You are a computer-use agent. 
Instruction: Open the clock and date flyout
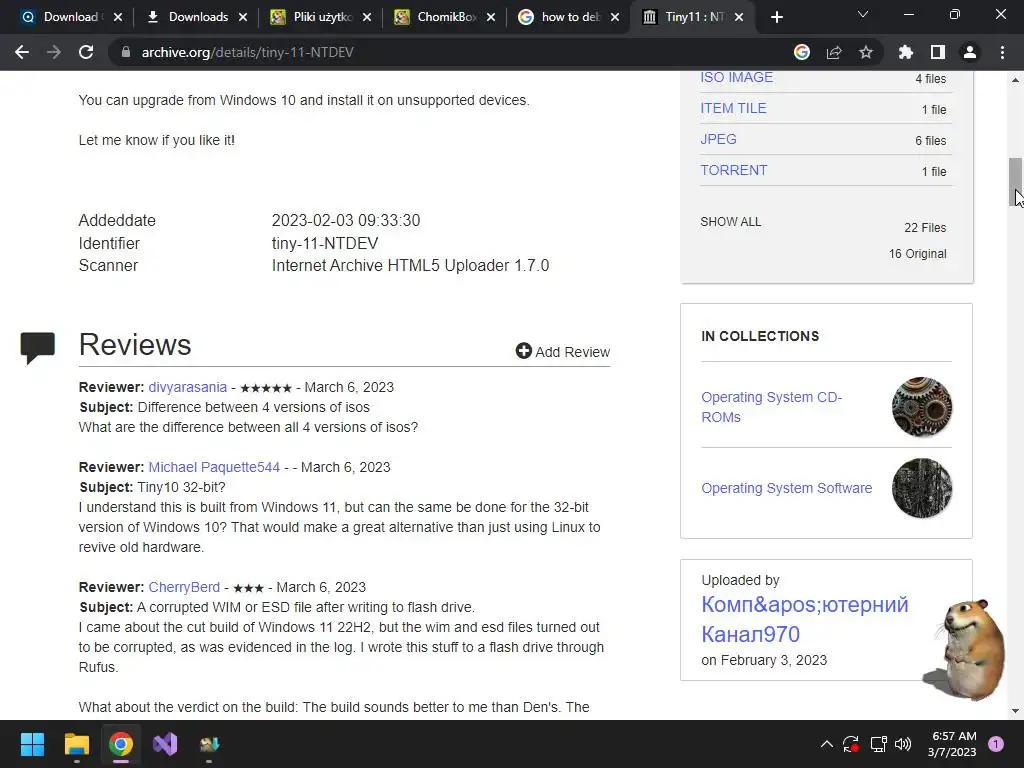[x=952, y=744]
